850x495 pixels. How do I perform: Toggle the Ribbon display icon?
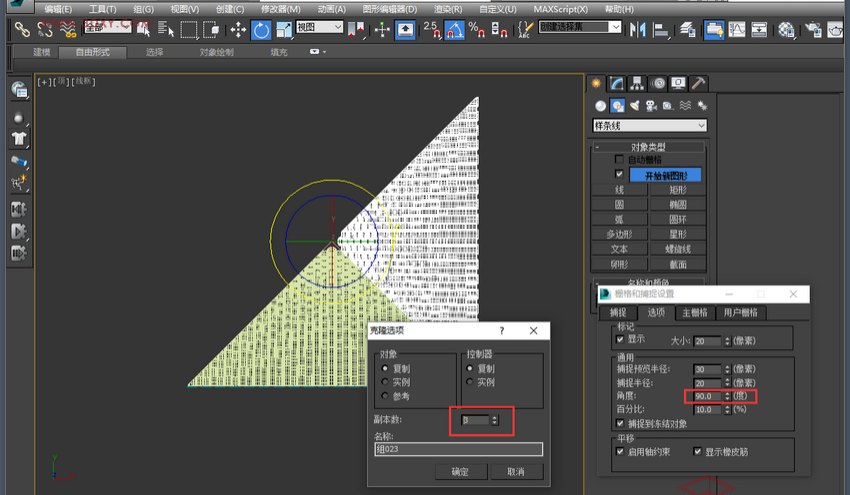point(714,30)
